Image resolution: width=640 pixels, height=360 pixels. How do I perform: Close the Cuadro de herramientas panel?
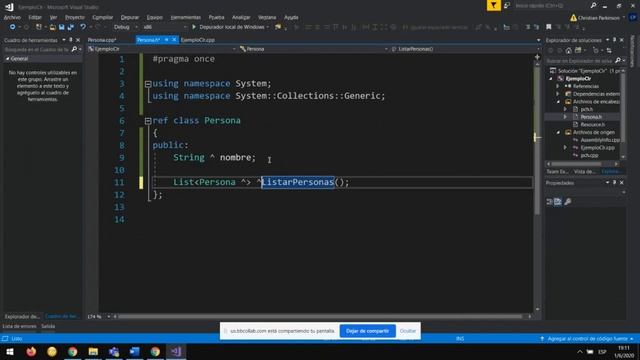[x=78, y=40]
